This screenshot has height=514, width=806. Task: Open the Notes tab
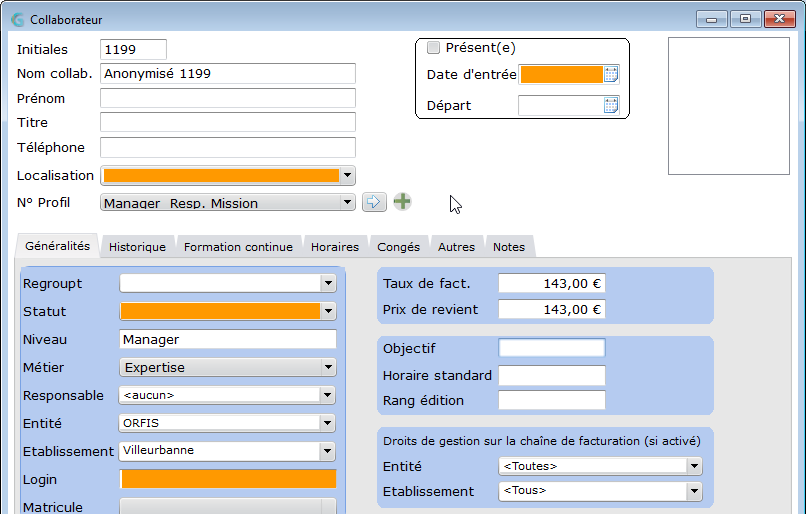click(x=509, y=247)
